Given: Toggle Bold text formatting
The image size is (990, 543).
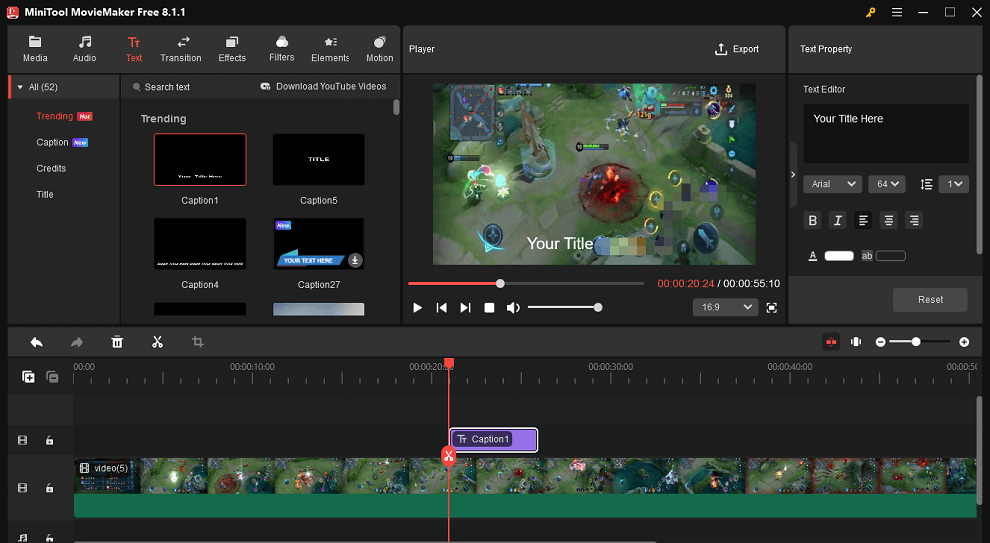Looking at the screenshot, I should [x=812, y=221].
